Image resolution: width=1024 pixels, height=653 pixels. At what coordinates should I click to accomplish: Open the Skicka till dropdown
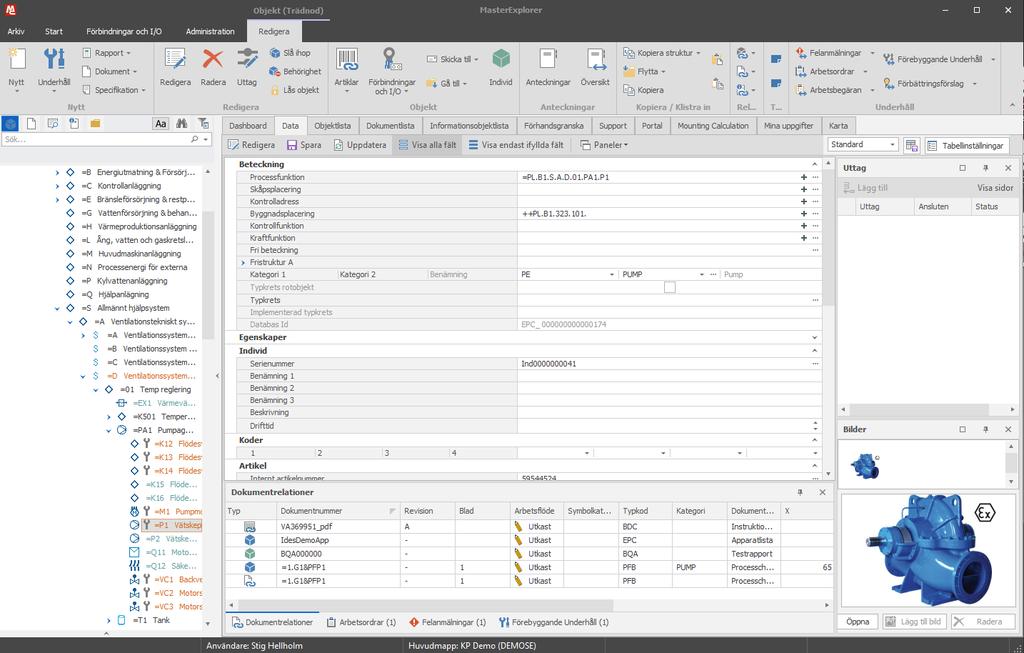(x=453, y=59)
